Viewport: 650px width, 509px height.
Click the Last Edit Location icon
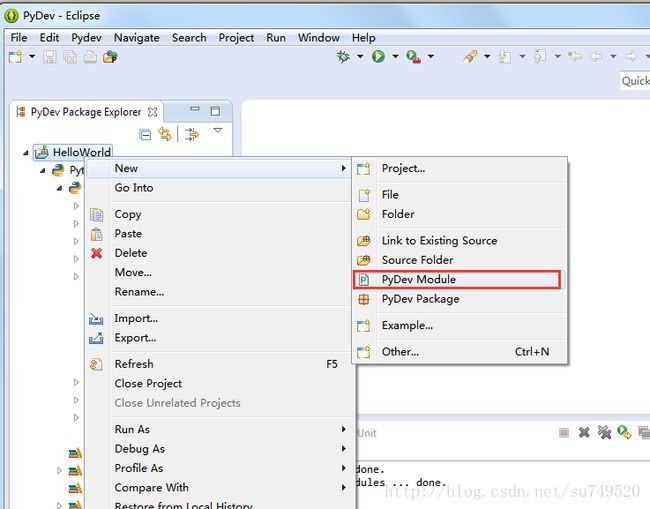pos(575,56)
